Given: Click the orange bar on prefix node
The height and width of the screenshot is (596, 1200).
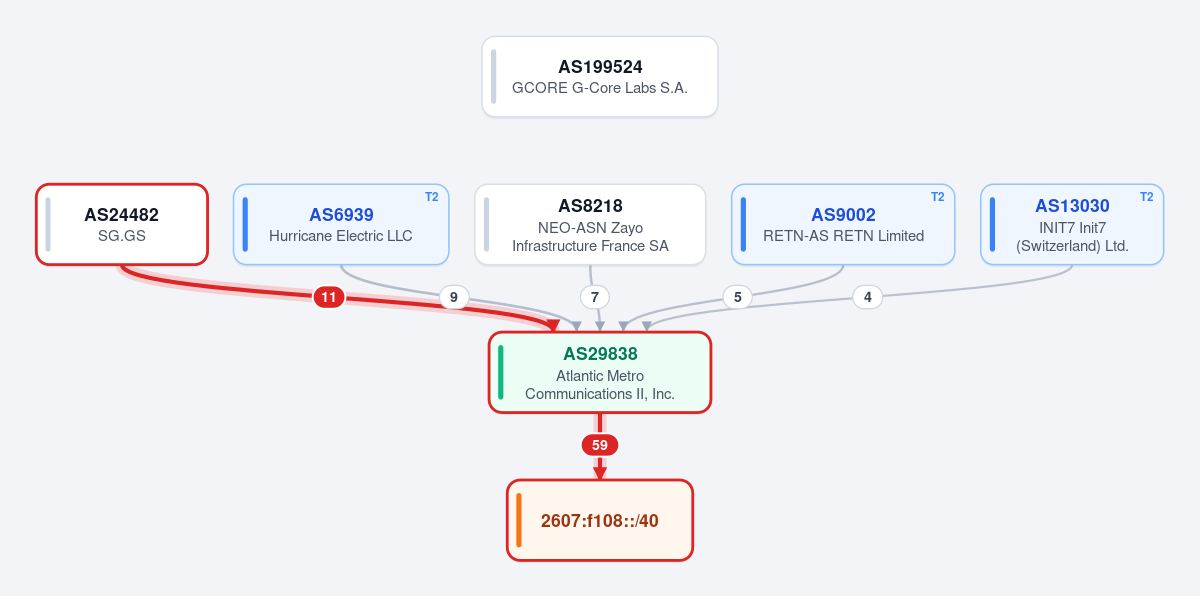Looking at the screenshot, I should click(x=519, y=520).
